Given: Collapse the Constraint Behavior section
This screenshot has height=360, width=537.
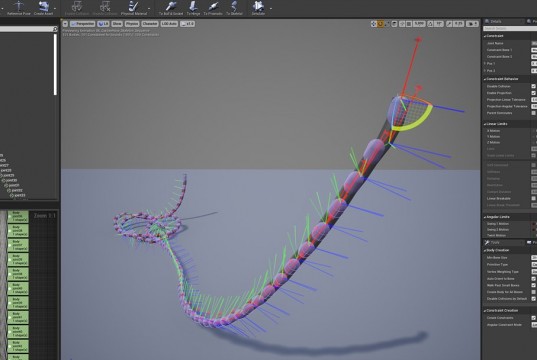Looking at the screenshot, I should point(485,79).
